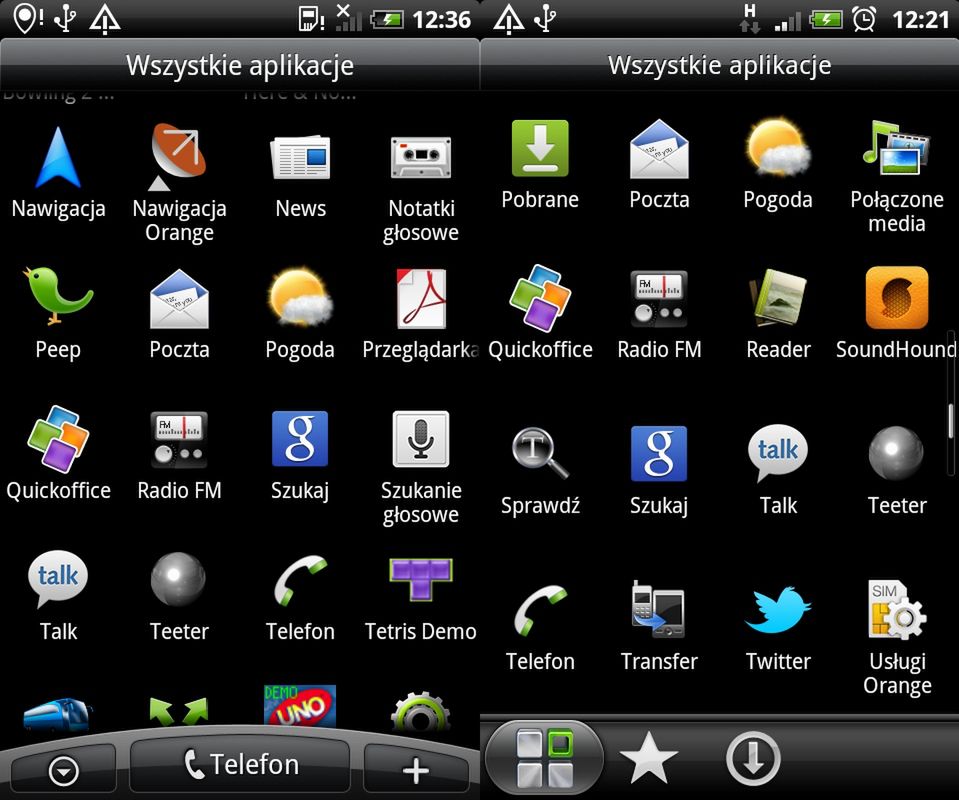This screenshot has height=800, width=959.
Task: Open the gear app at bottom
Action: (x=421, y=711)
